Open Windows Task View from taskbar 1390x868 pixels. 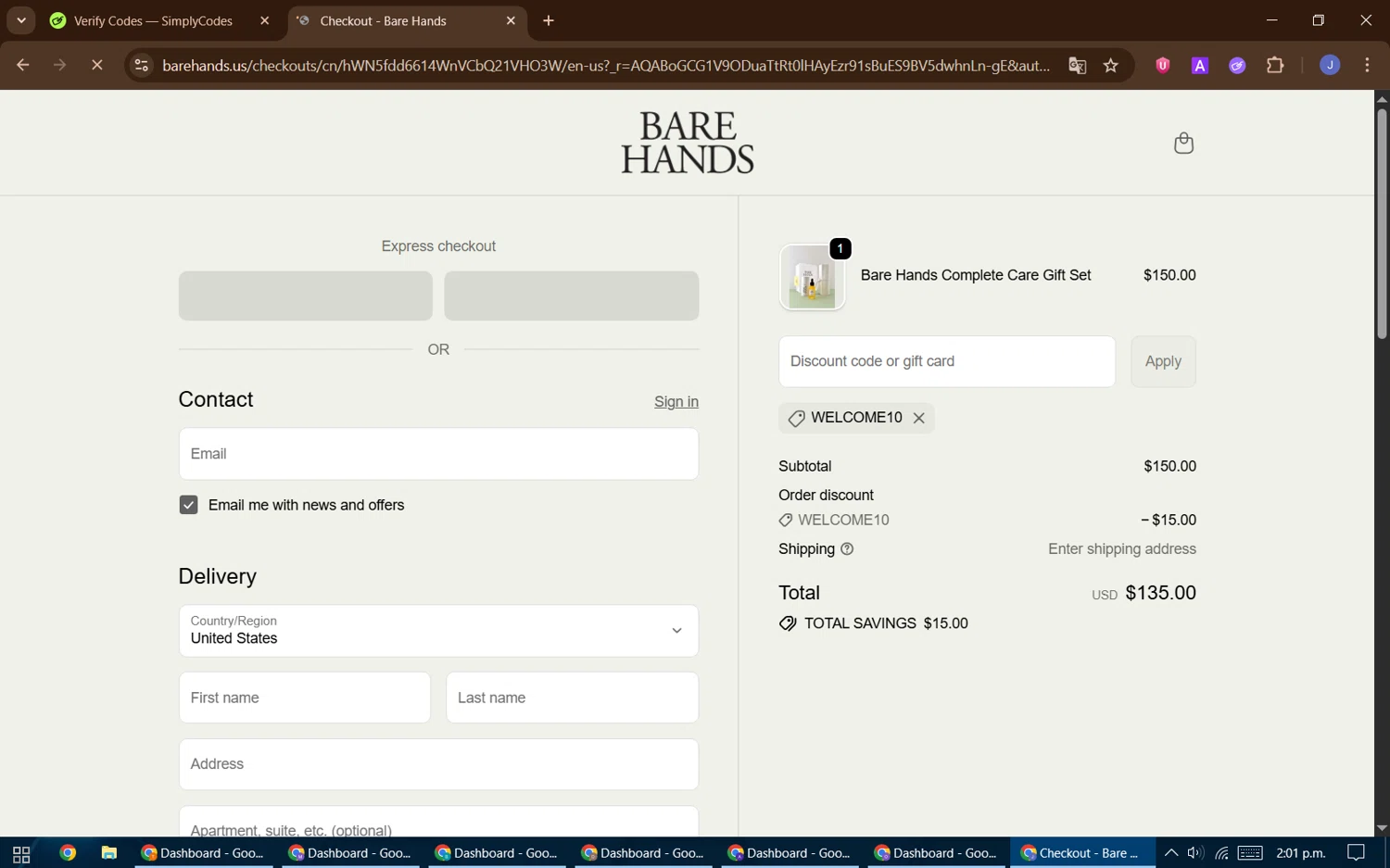pyautogui.click(x=20, y=853)
